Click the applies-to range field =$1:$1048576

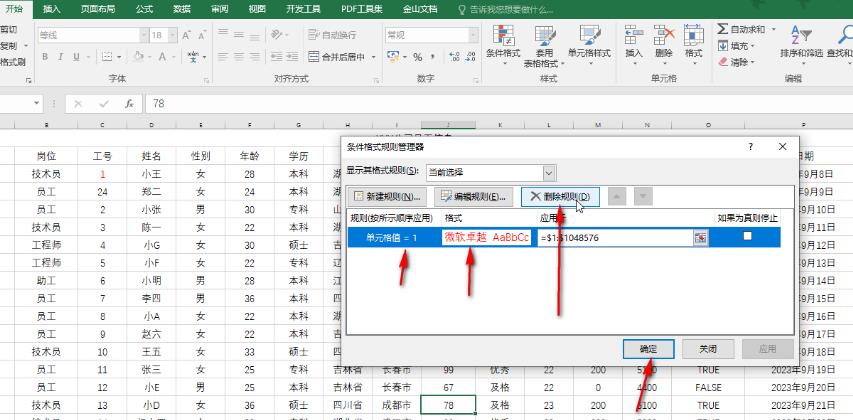point(615,238)
